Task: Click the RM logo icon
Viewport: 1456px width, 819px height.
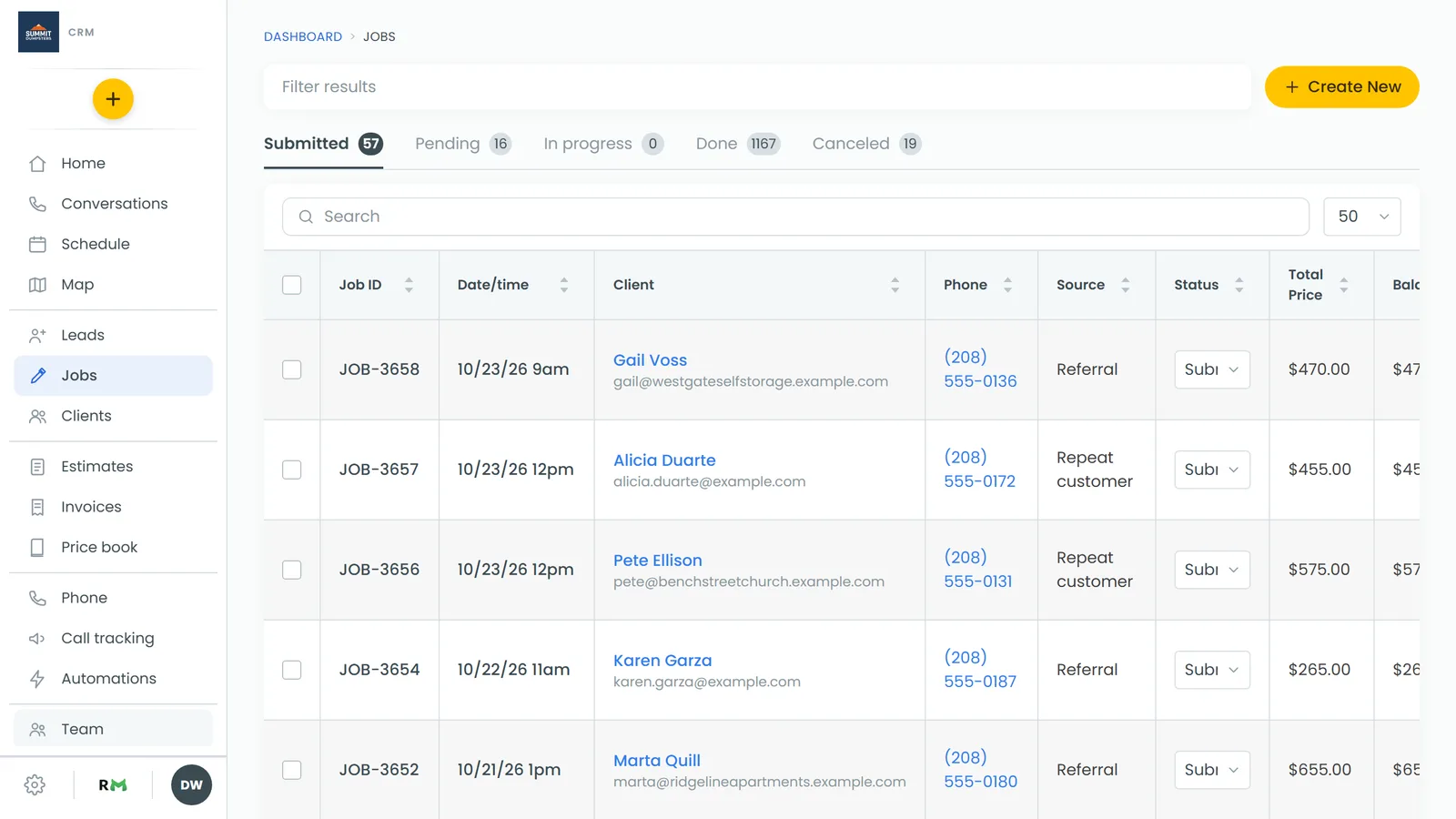Action: [113, 785]
